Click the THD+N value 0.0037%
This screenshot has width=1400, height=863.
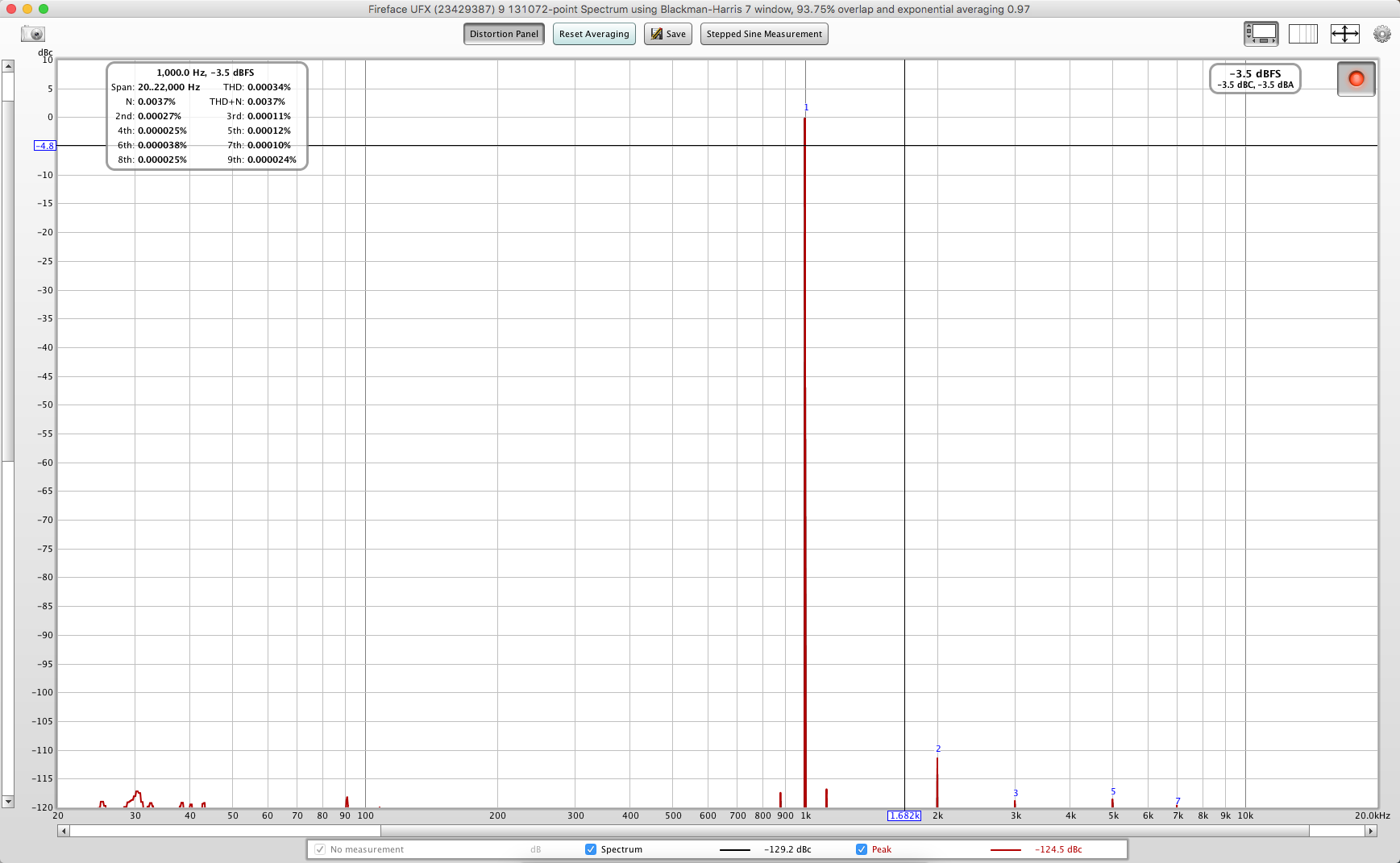coord(266,102)
